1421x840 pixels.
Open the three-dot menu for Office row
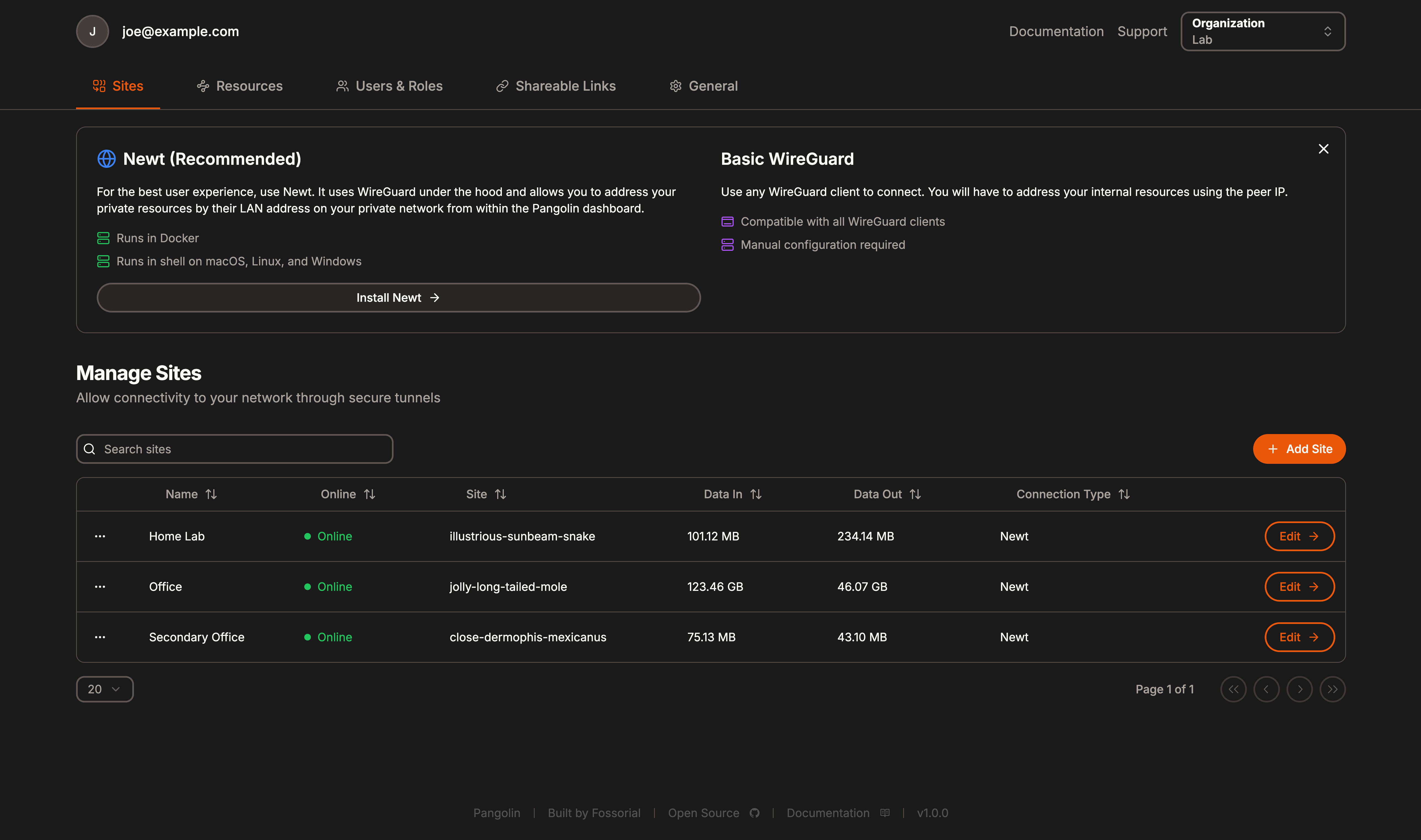[100, 586]
